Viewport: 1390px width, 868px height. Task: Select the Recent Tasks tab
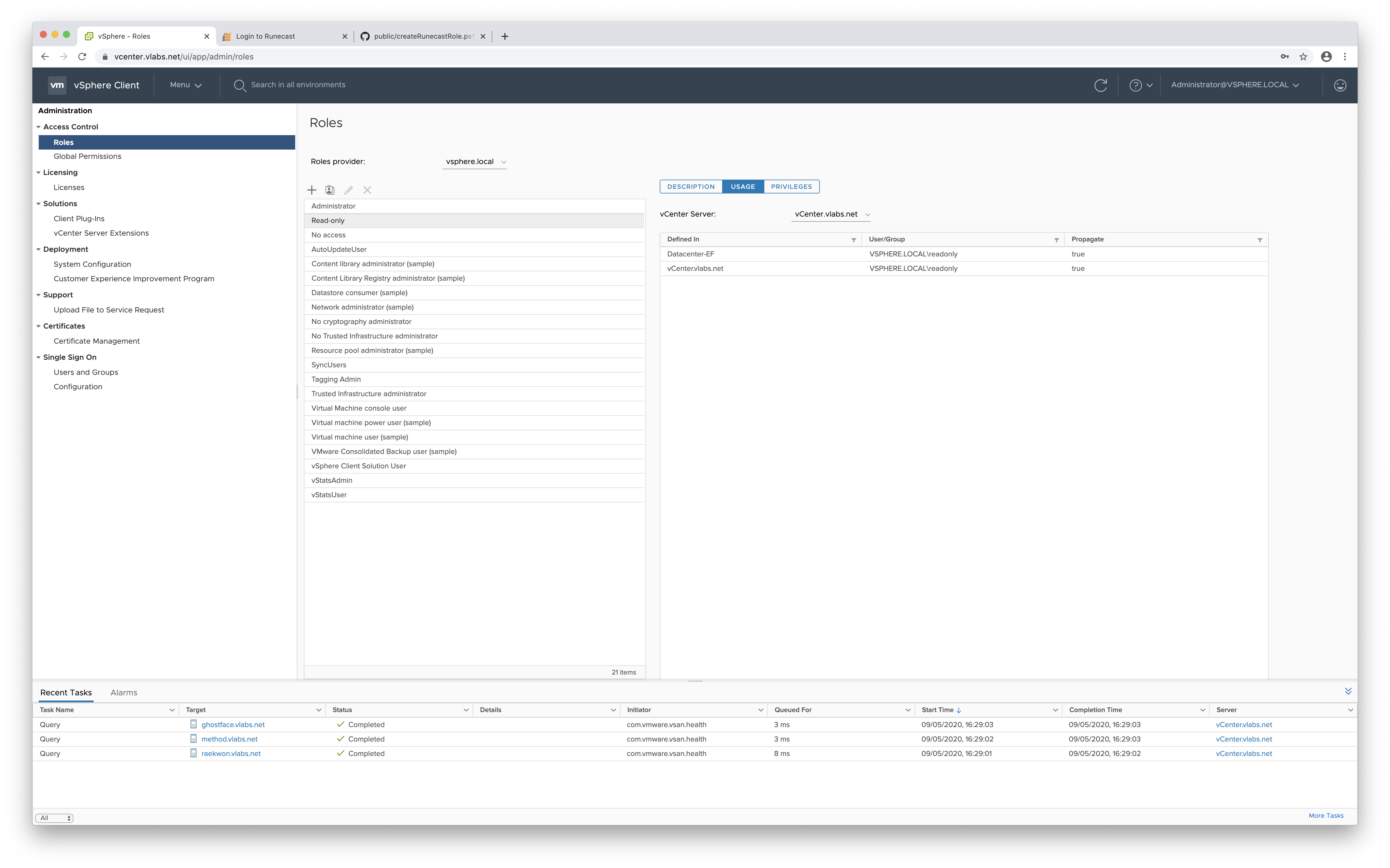pos(66,693)
